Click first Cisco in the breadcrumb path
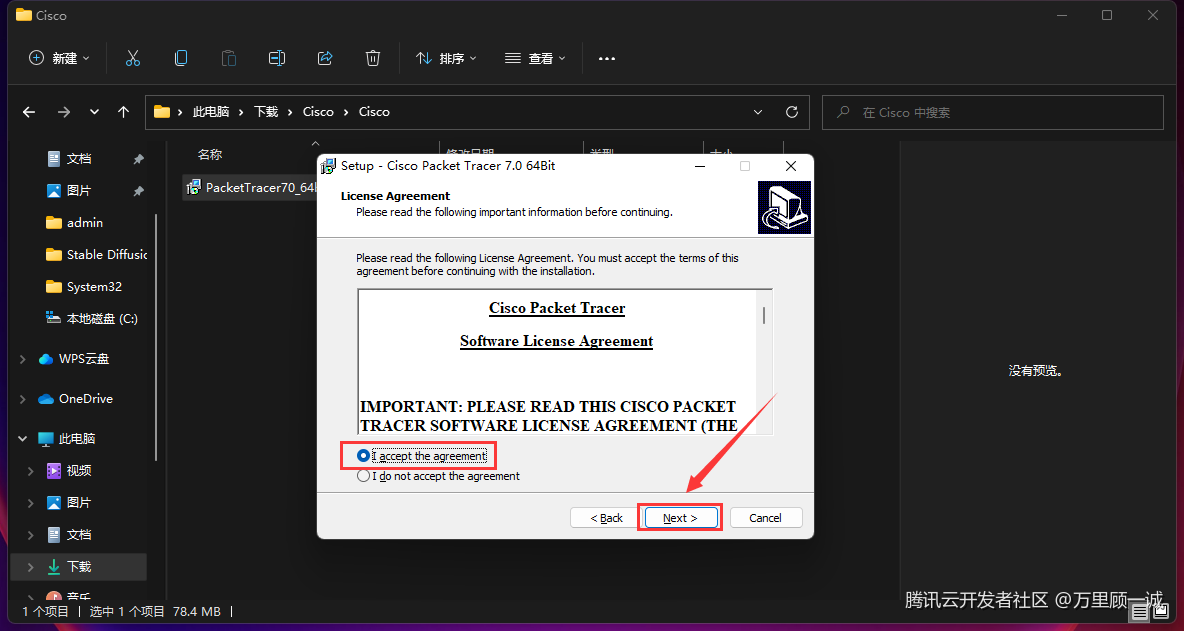The width and height of the screenshot is (1184, 631). click(318, 112)
